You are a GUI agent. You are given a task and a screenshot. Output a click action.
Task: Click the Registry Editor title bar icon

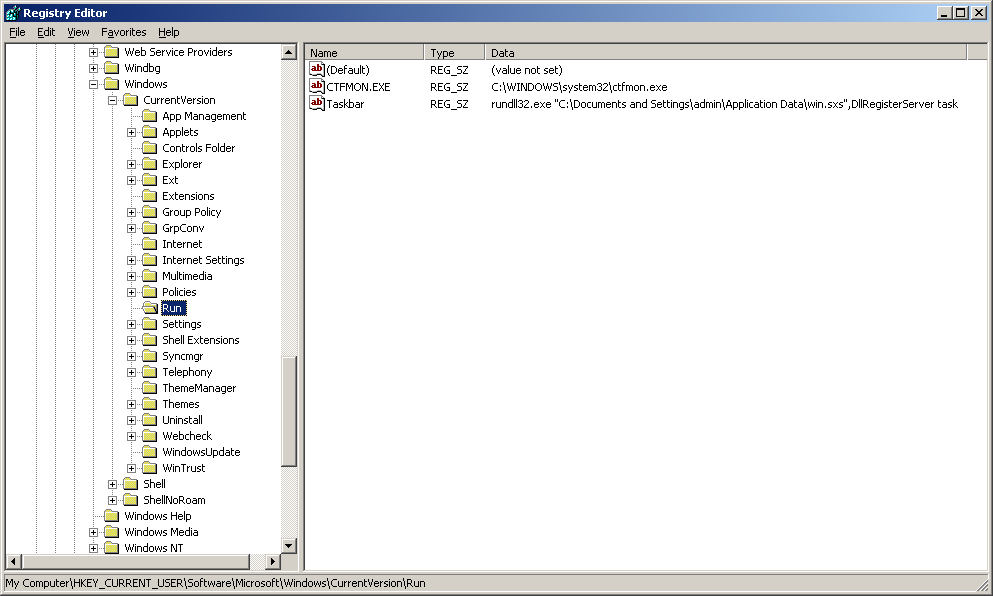pyautogui.click(x=13, y=12)
